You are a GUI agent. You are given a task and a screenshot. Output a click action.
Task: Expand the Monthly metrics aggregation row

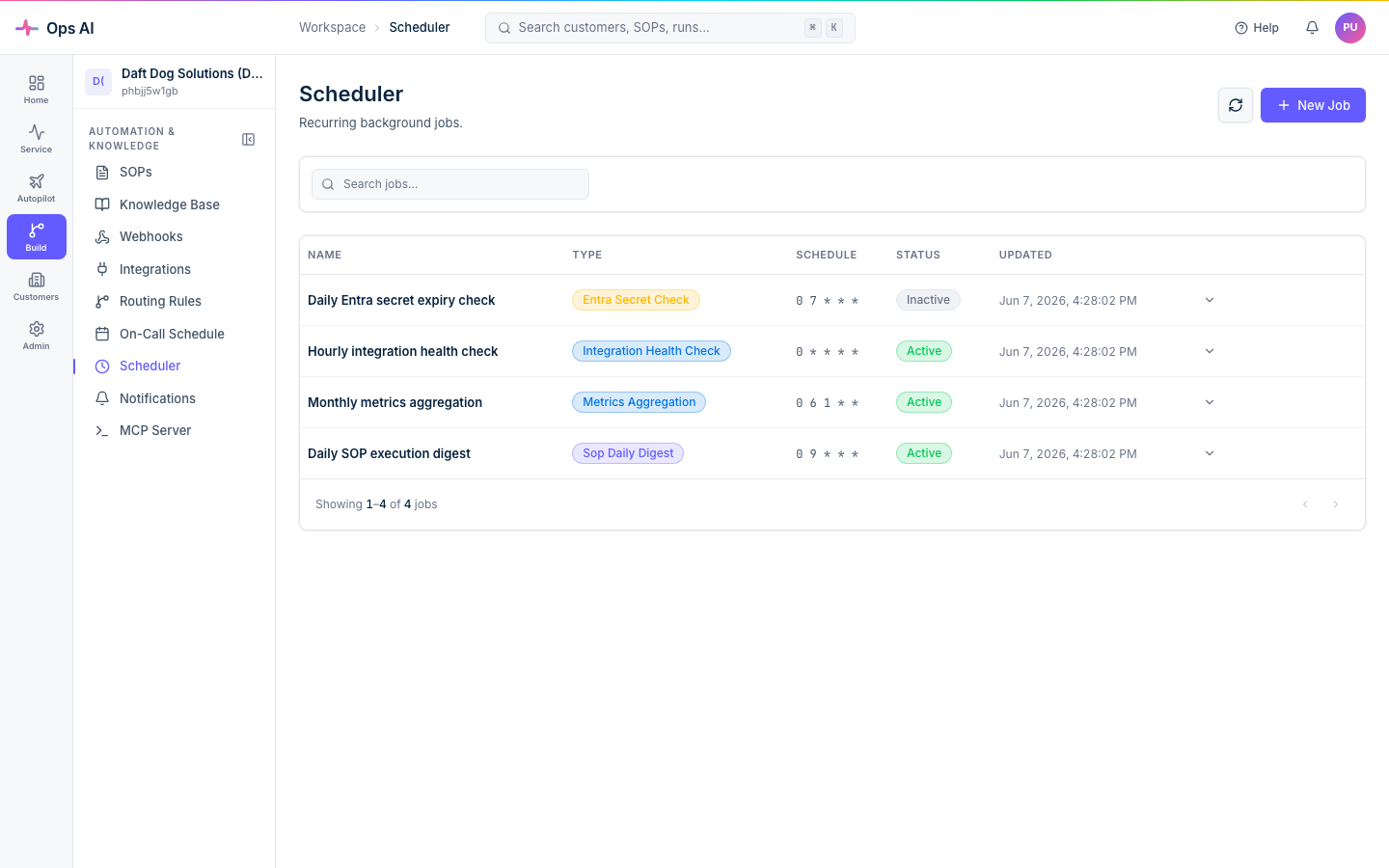click(x=1210, y=402)
